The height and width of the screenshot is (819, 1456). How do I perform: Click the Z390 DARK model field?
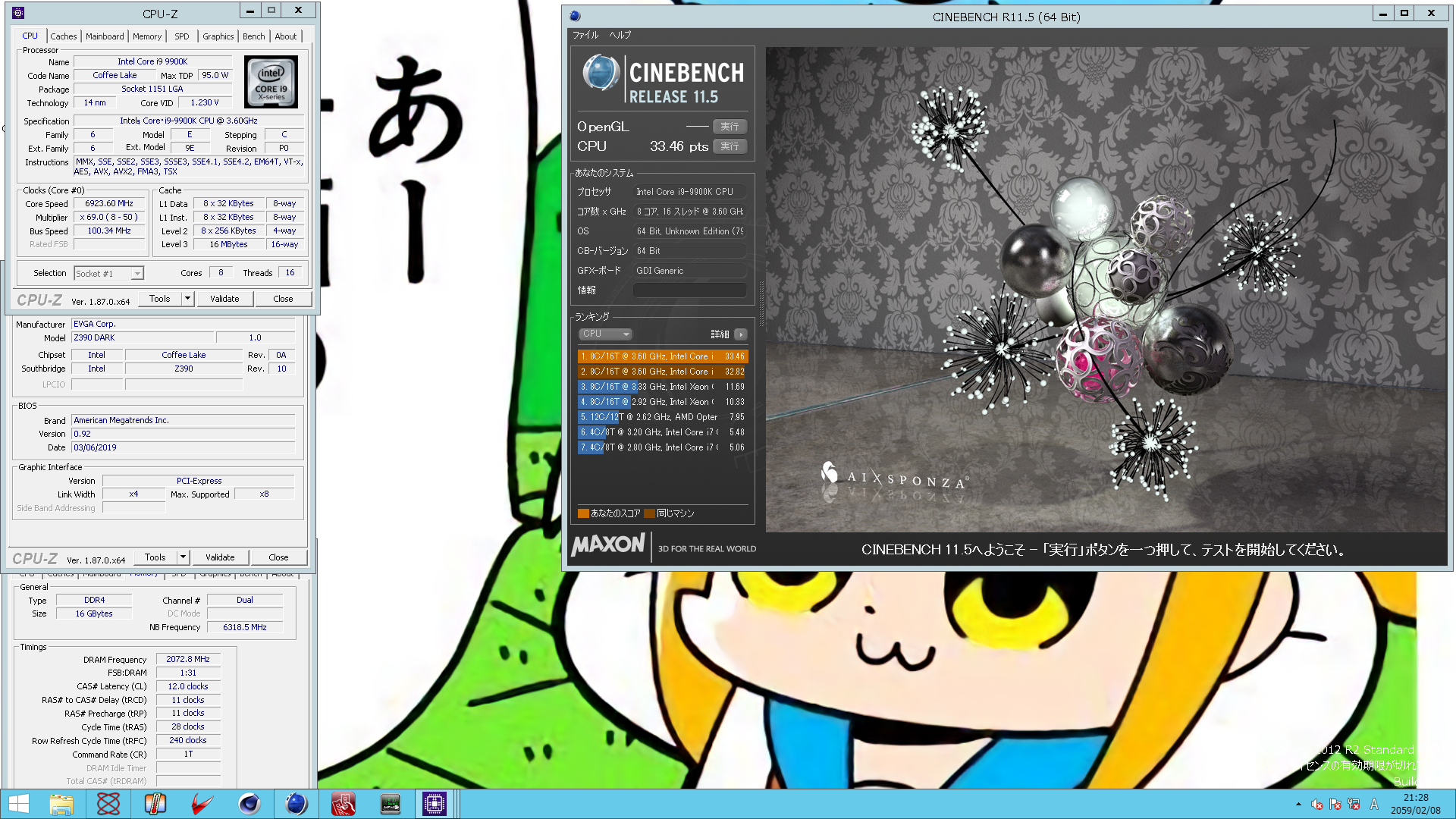click(143, 337)
